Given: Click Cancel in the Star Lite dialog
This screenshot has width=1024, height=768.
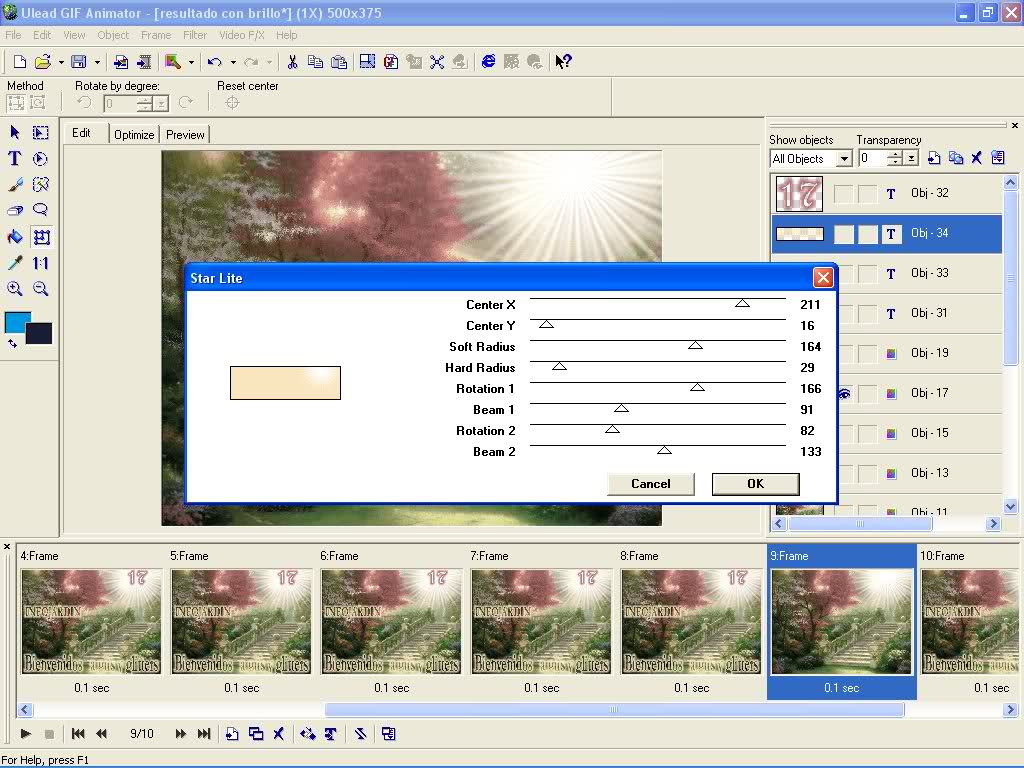Looking at the screenshot, I should [650, 484].
